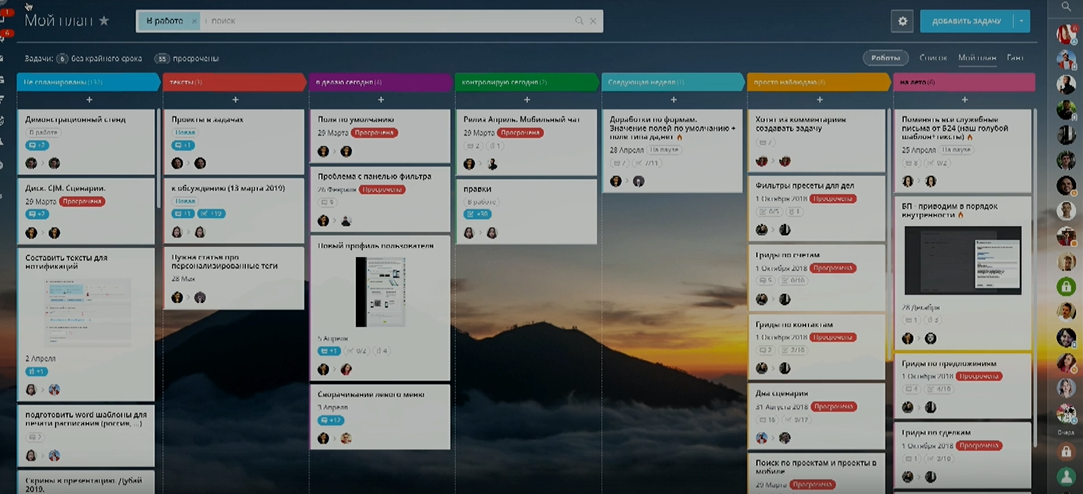Click the green person icon at sidebar bottom
Image resolution: width=1083 pixels, height=494 pixels.
coord(1066,477)
